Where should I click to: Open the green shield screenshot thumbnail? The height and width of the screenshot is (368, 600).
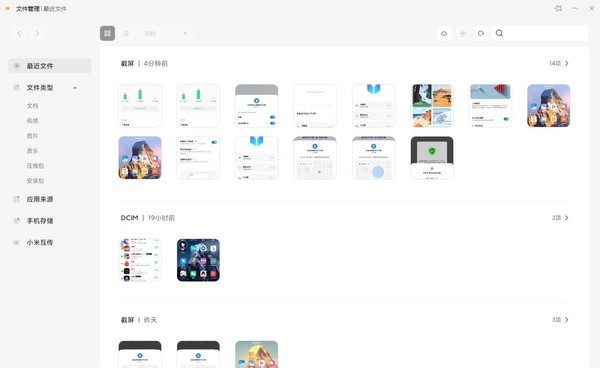432,158
